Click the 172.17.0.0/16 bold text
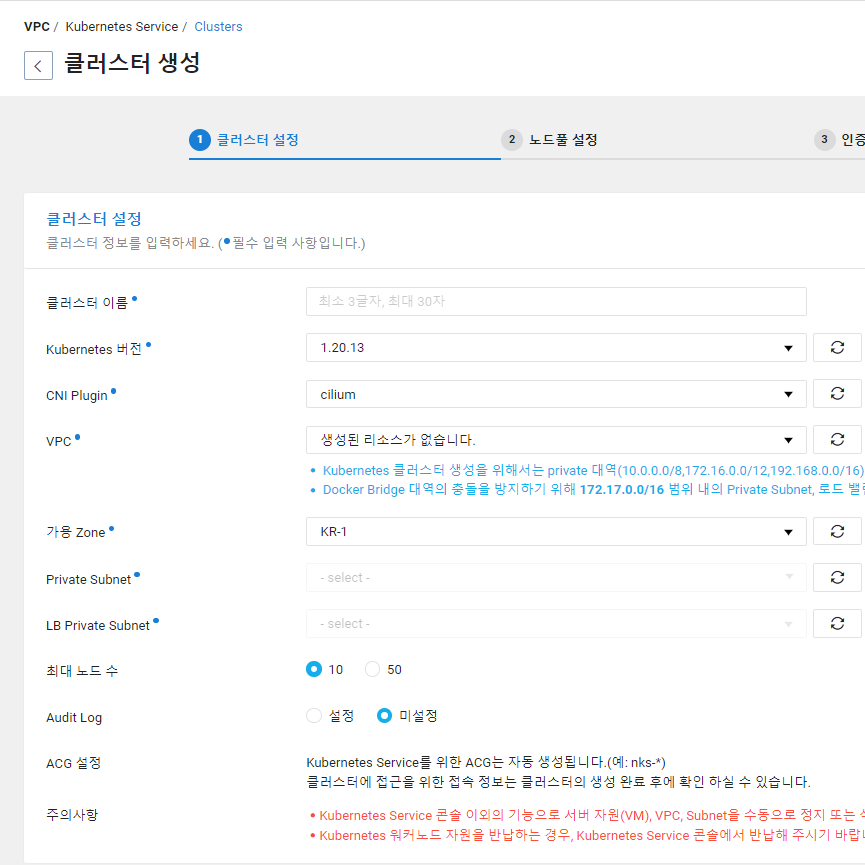 point(622,490)
